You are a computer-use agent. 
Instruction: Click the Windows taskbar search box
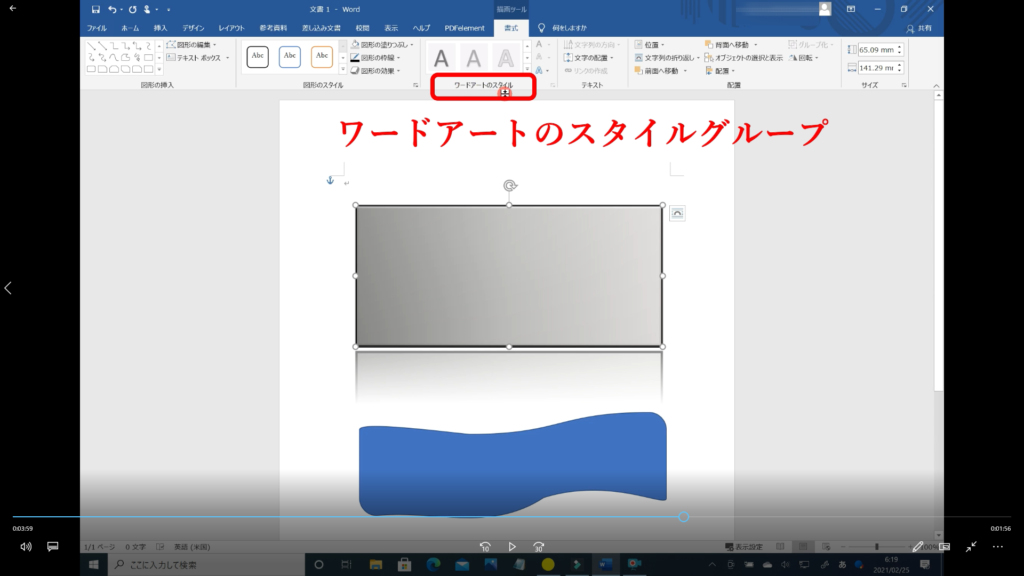coord(200,565)
